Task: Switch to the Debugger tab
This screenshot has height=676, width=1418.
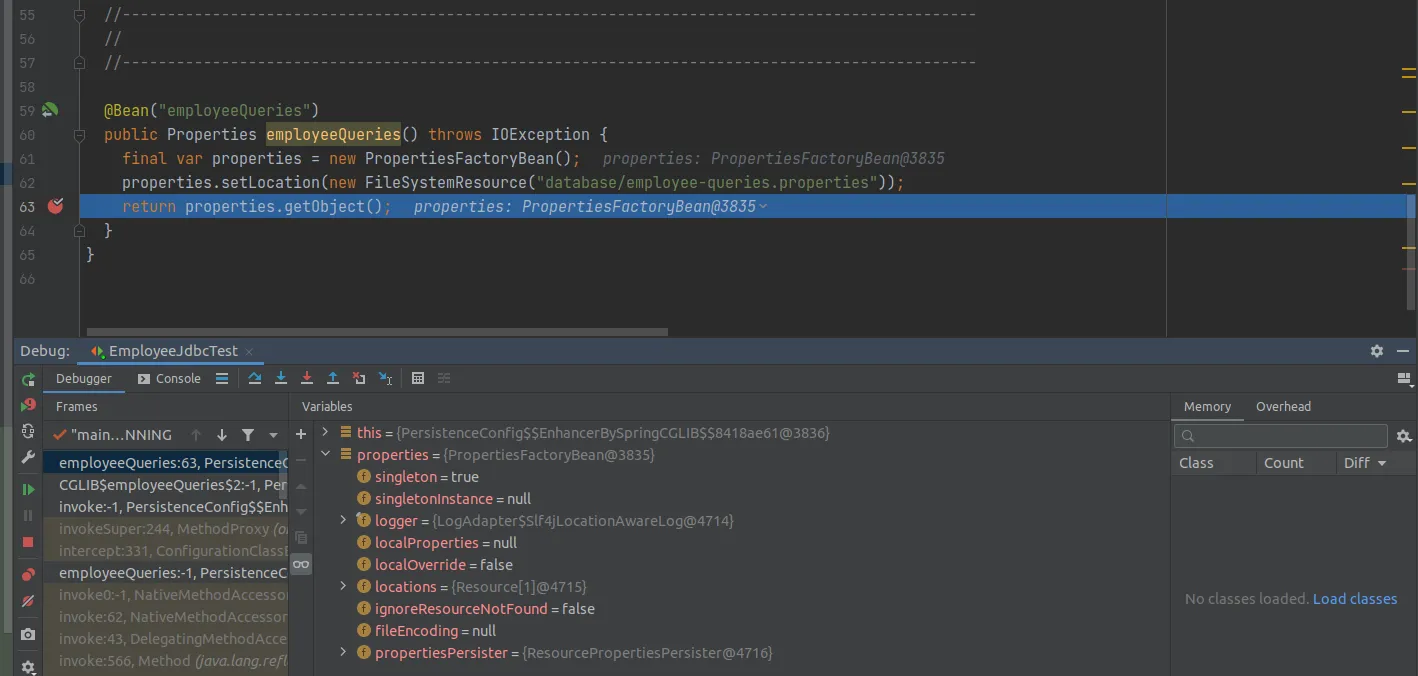Action: (x=84, y=379)
